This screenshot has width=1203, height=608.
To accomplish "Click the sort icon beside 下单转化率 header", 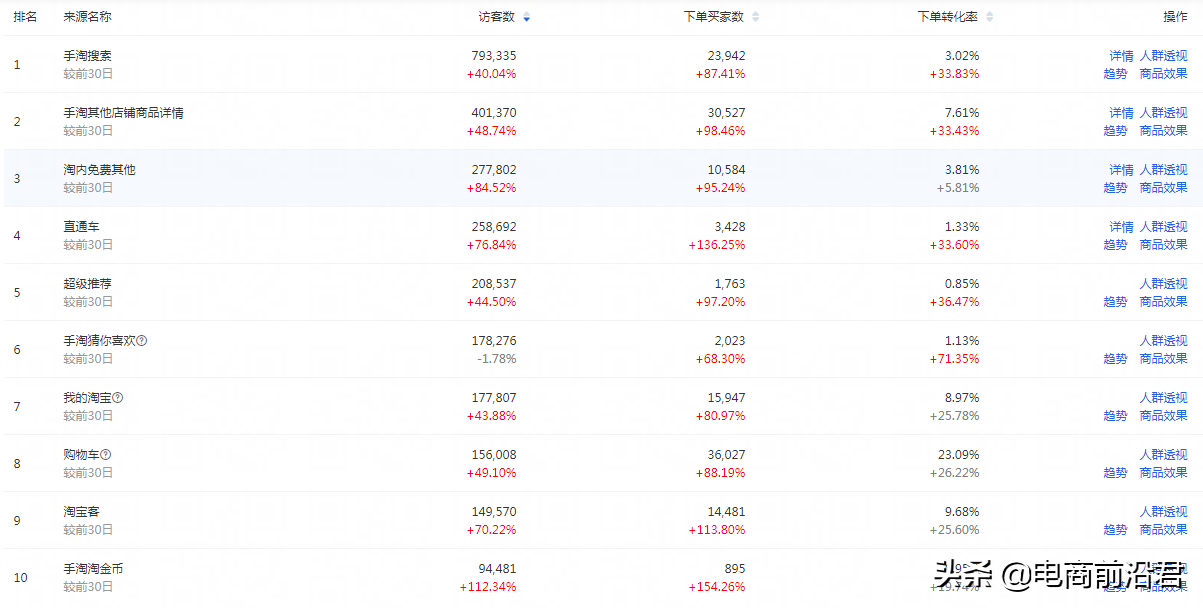I will coord(989,17).
